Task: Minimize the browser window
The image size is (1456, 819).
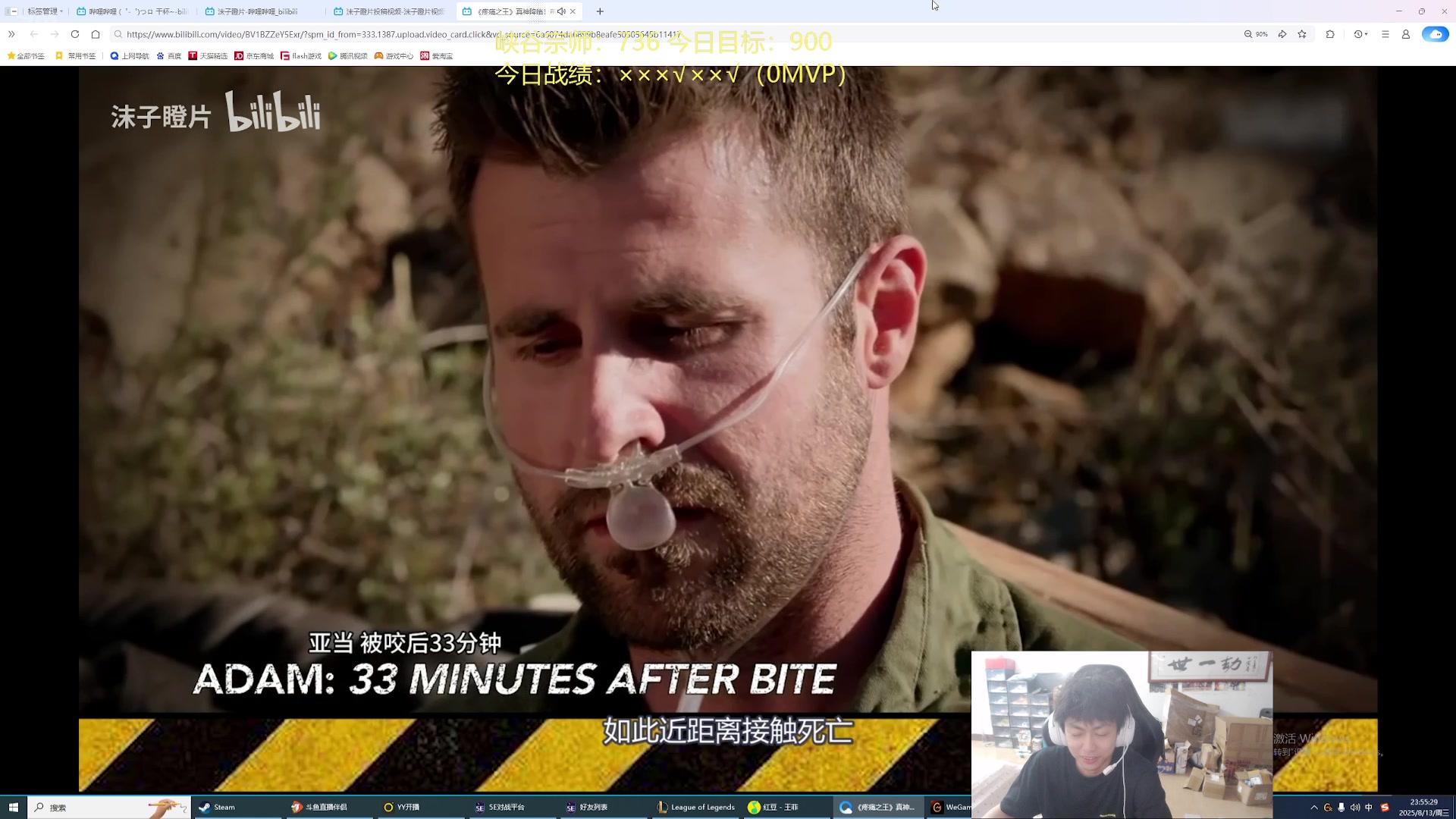Action: point(1399,11)
